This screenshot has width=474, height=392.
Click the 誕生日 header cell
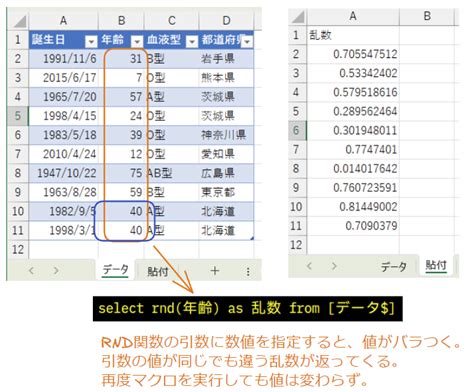[x=63, y=40]
